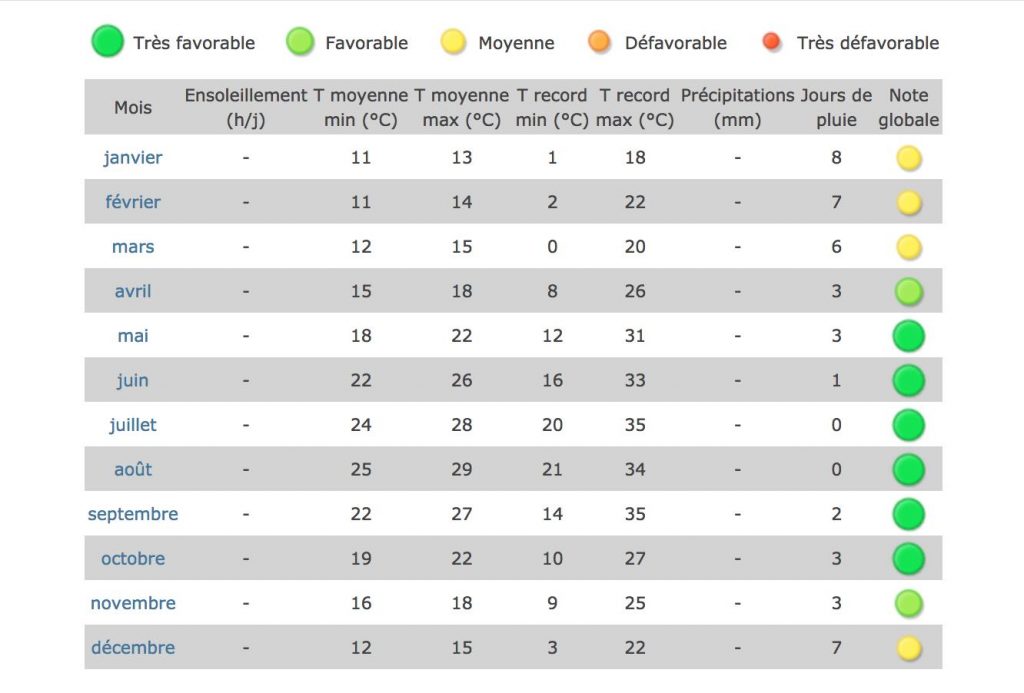Click the Jours de pluie column header
The height and width of the screenshot is (693, 1024).
pyautogui.click(x=837, y=107)
